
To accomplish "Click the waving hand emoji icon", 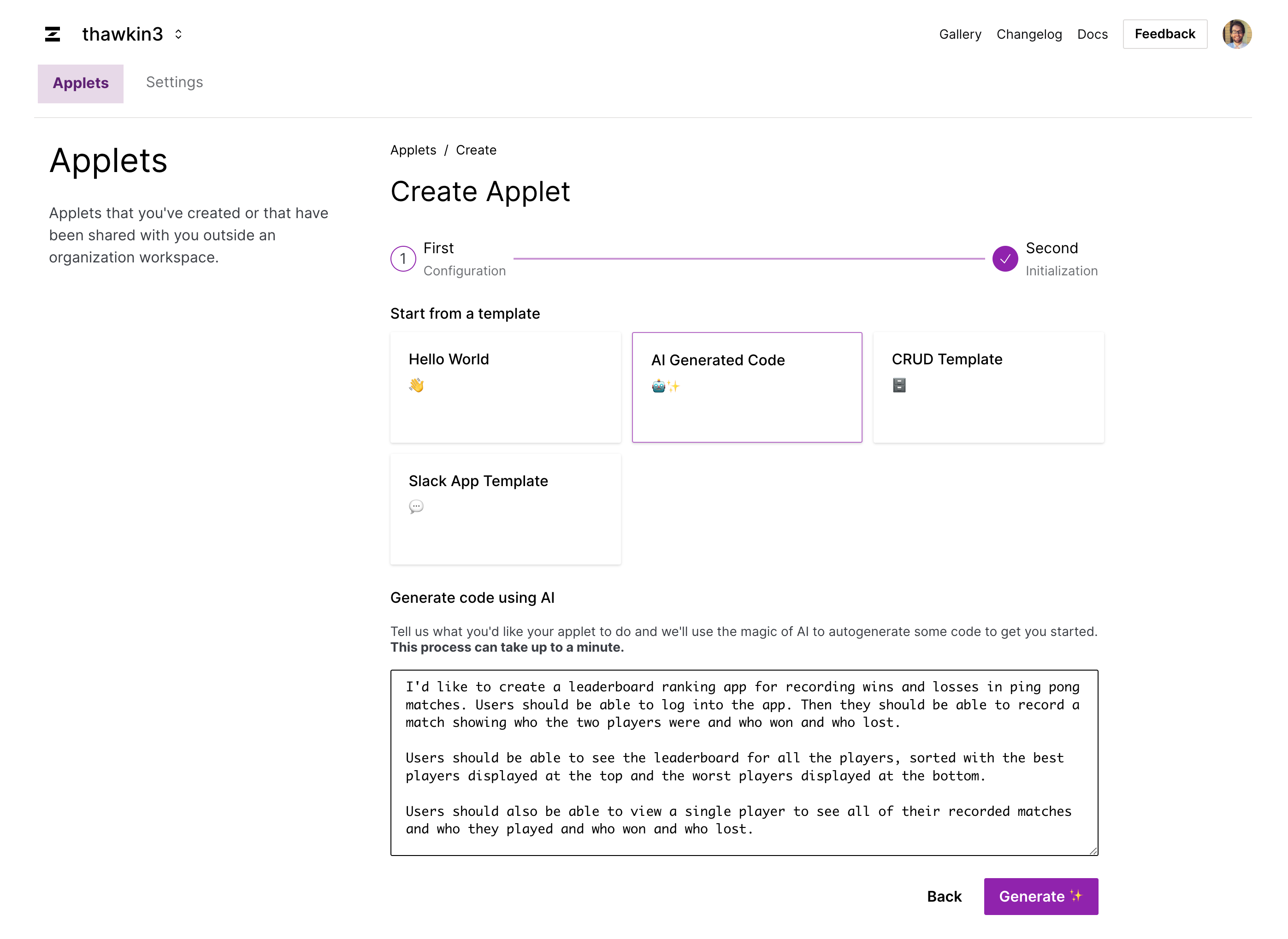I will [x=416, y=386].
